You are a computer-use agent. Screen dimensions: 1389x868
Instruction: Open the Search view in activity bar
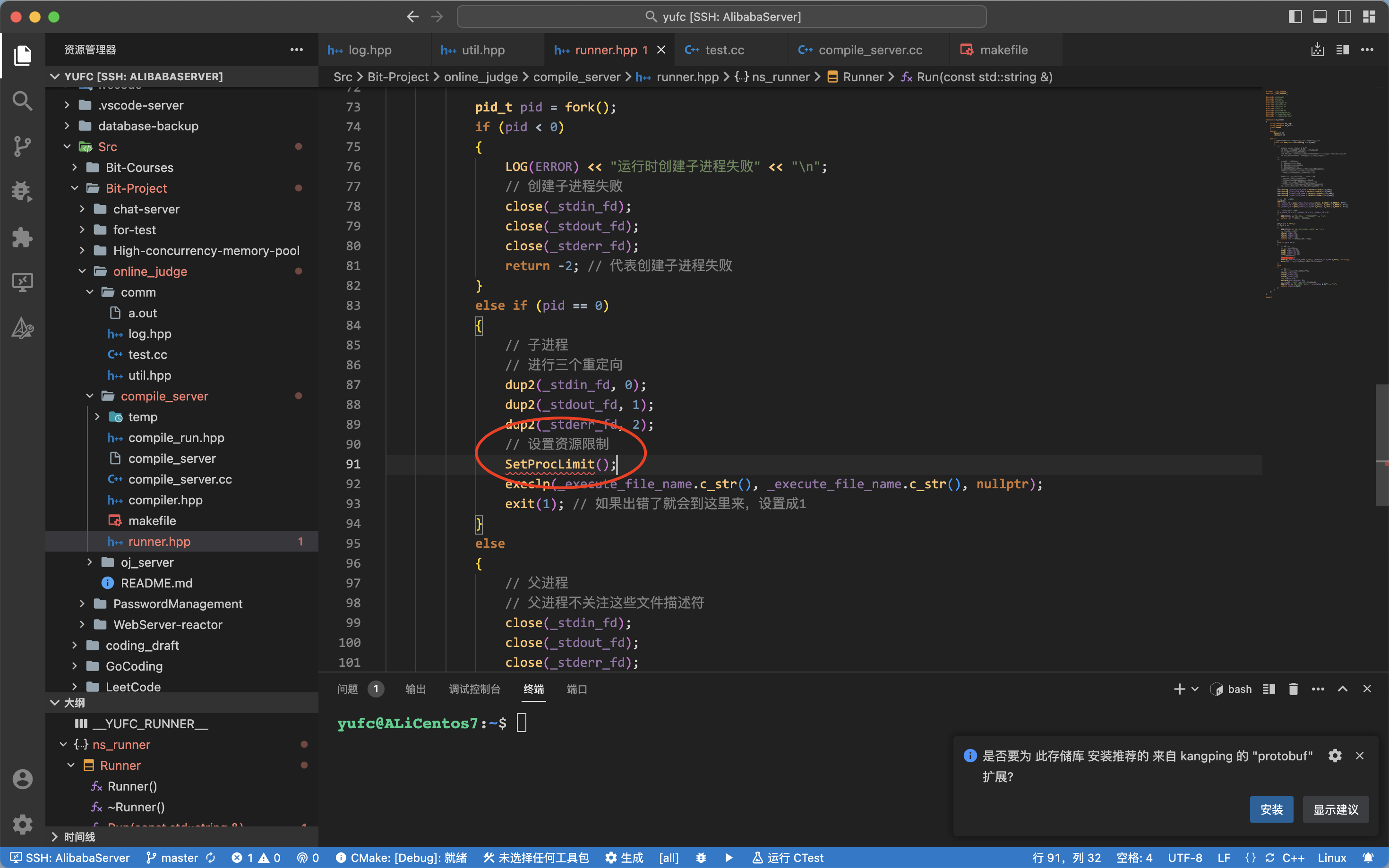click(22, 101)
